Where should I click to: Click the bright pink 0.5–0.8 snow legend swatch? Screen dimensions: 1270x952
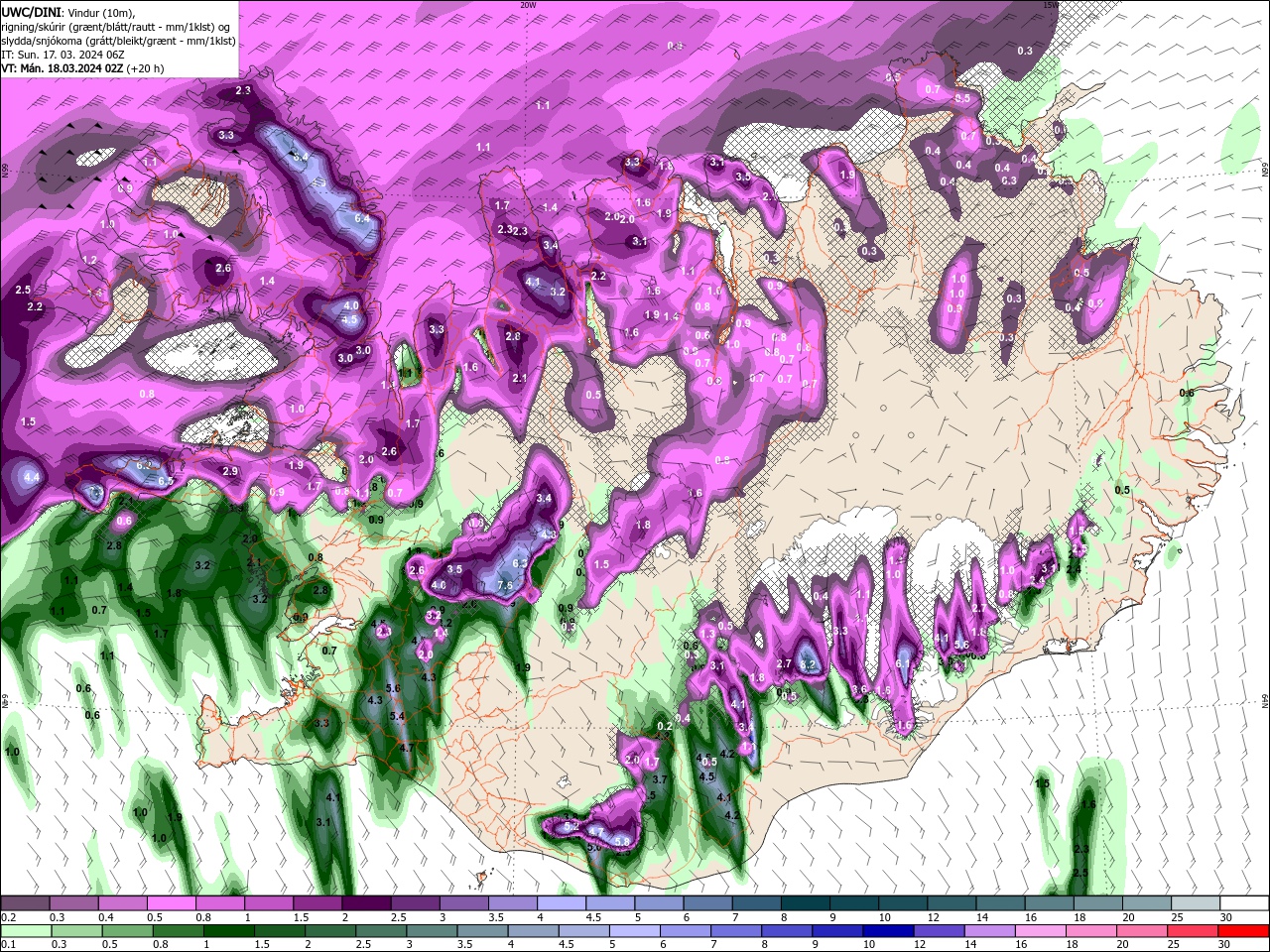(x=171, y=903)
